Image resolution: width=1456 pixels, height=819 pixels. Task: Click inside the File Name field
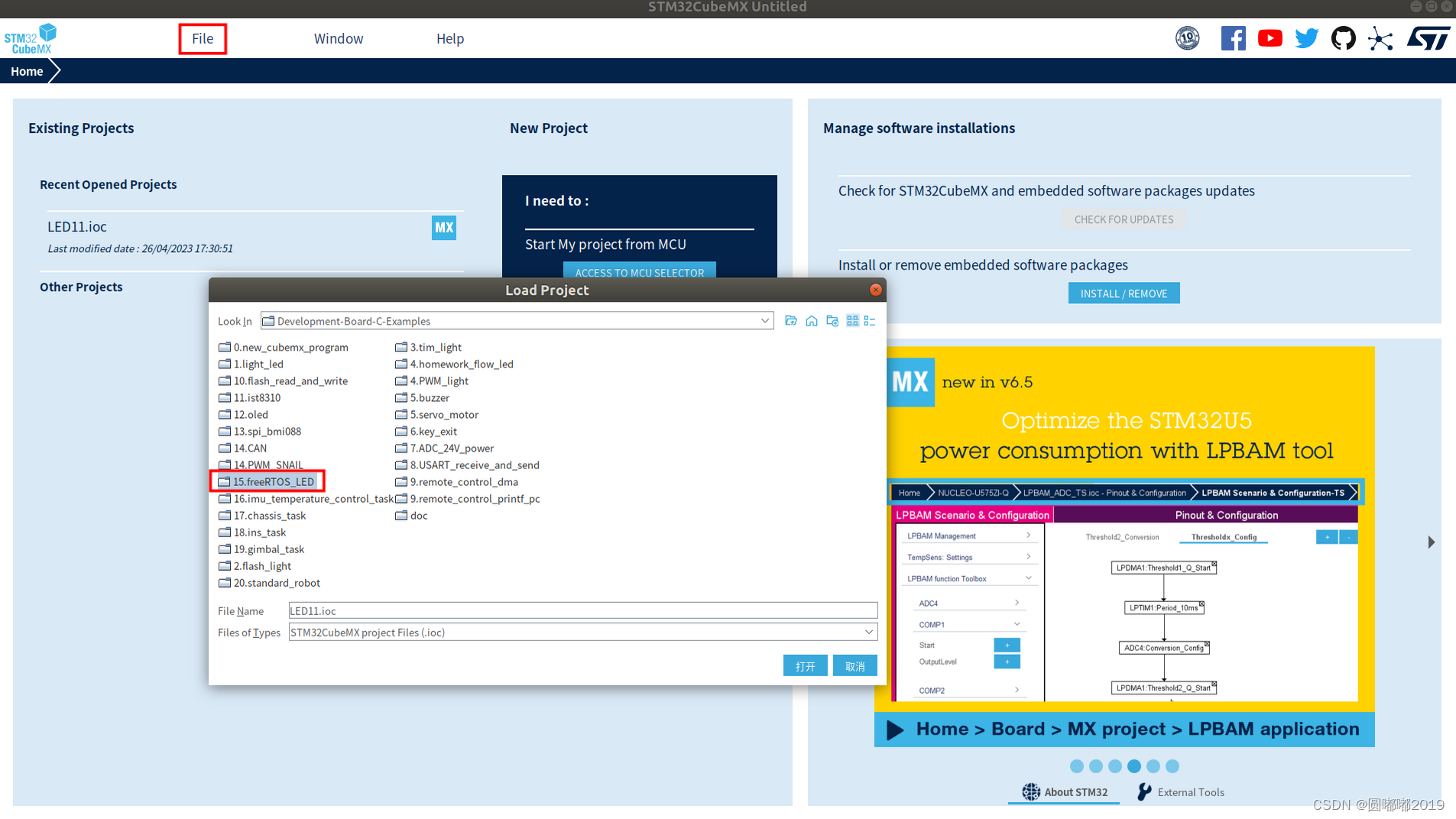pos(581,610)
